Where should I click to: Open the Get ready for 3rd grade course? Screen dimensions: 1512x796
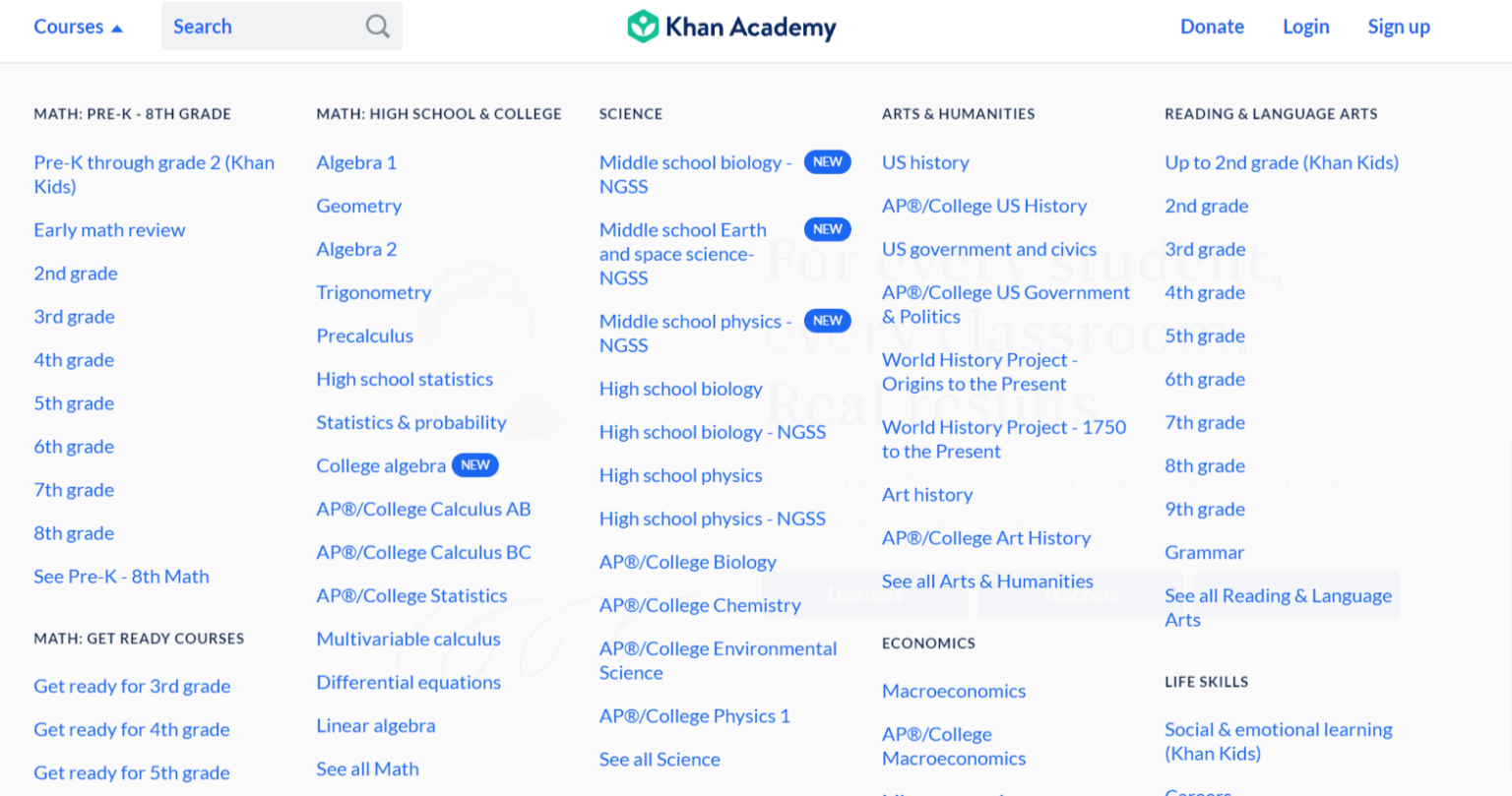coord(132,686)
